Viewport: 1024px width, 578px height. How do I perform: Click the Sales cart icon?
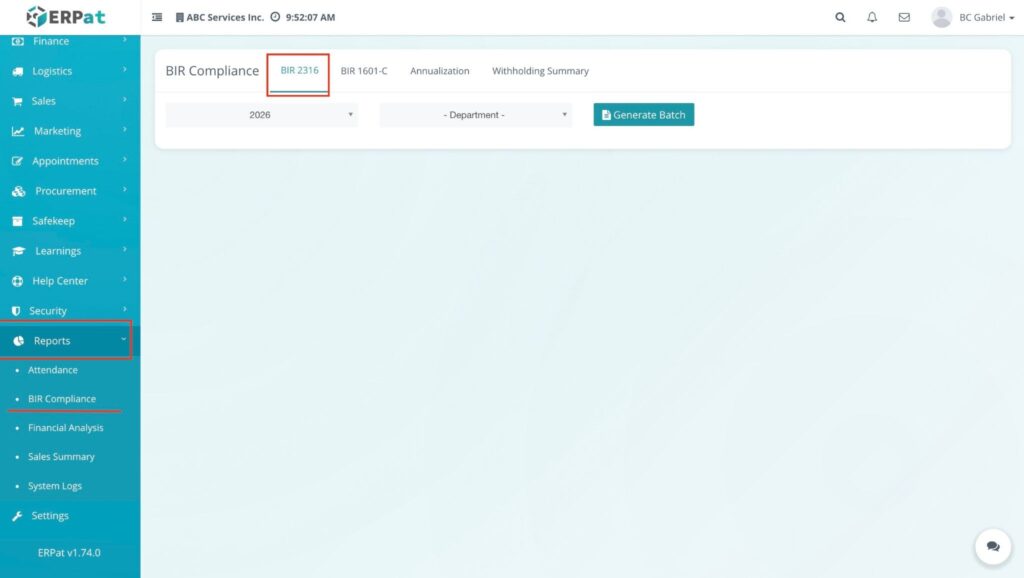tap(17, 101)
